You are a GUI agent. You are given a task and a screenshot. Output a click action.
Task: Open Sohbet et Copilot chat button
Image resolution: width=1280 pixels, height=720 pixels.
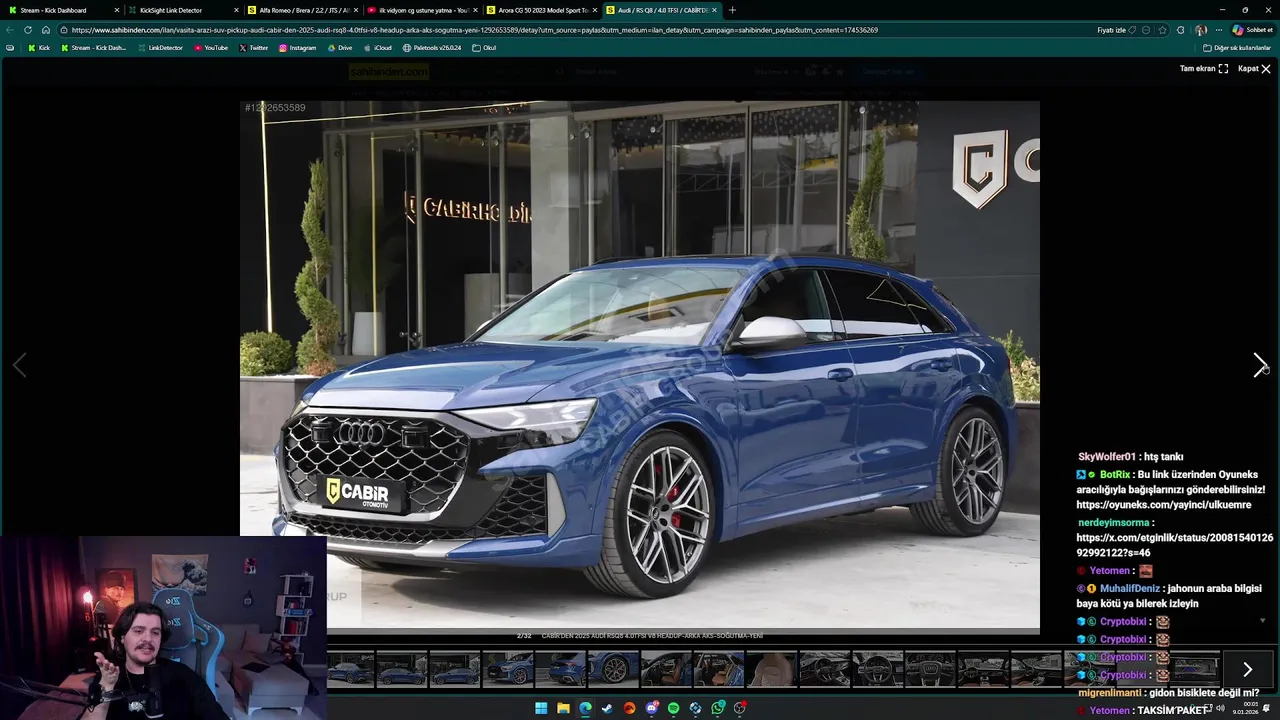1252,30
